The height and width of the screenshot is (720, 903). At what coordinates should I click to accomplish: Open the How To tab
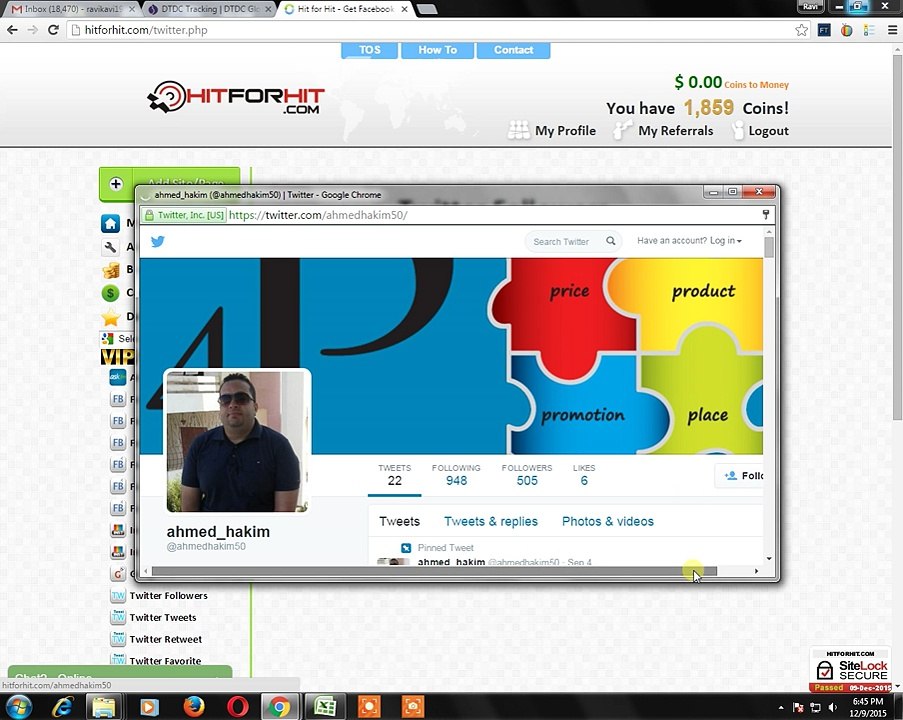click(438, 50)
